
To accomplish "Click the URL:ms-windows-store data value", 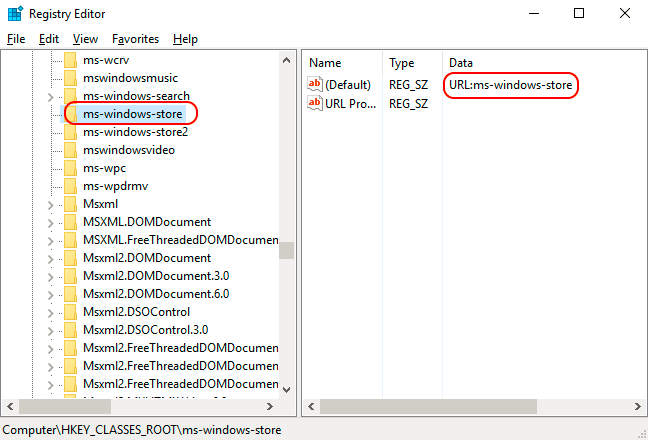I will [511, 85].
